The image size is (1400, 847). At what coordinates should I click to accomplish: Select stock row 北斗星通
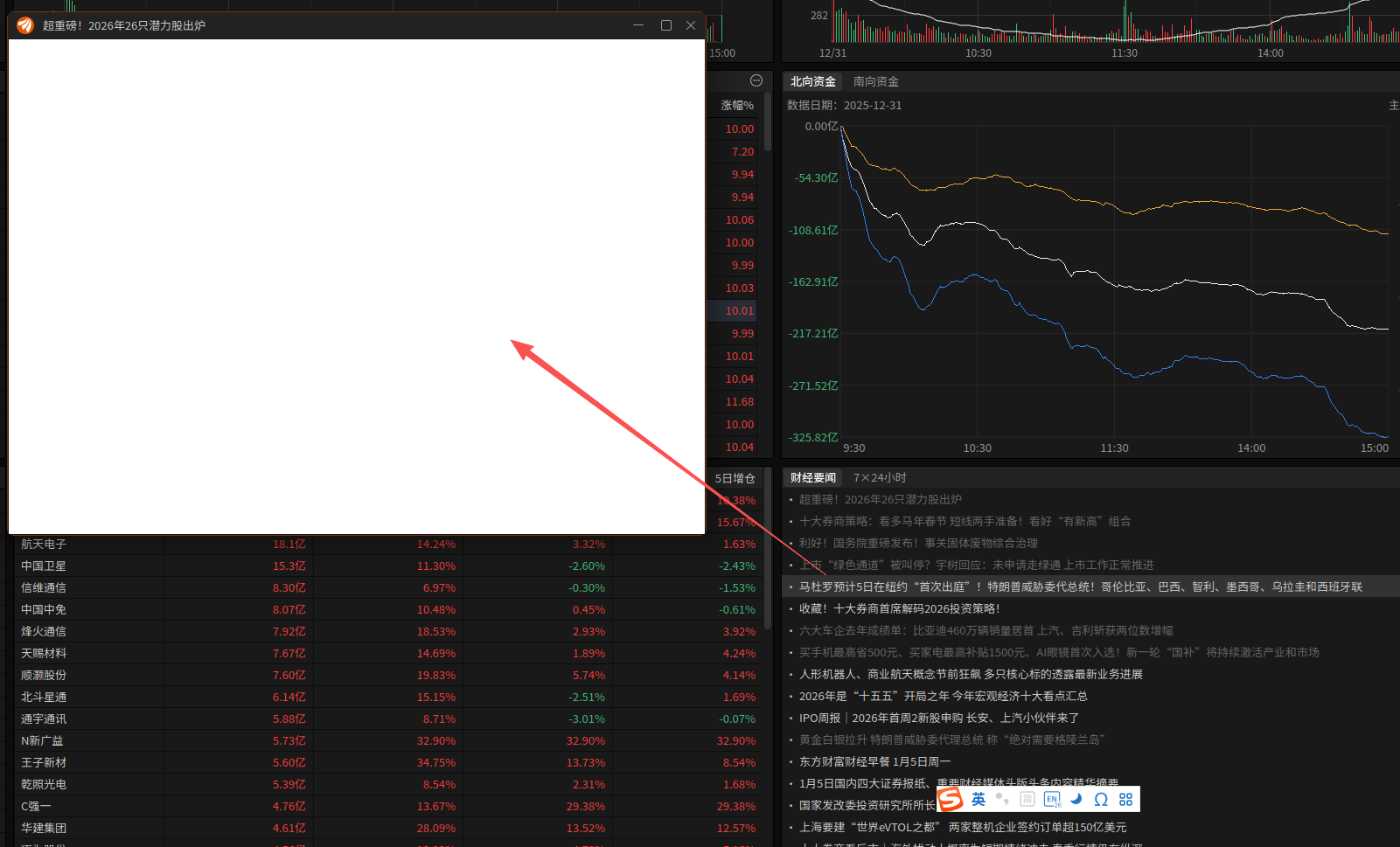click(388, 697)
